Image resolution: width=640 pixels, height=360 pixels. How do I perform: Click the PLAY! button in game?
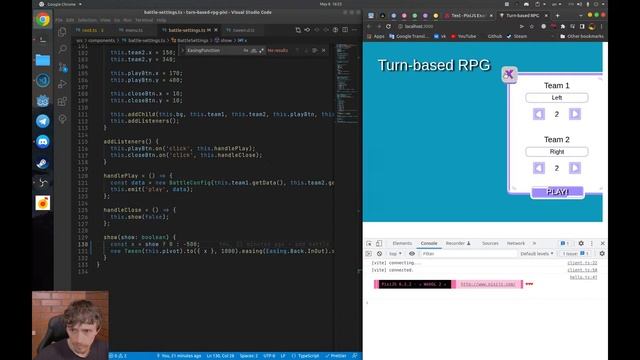click(x=557, y=192)
